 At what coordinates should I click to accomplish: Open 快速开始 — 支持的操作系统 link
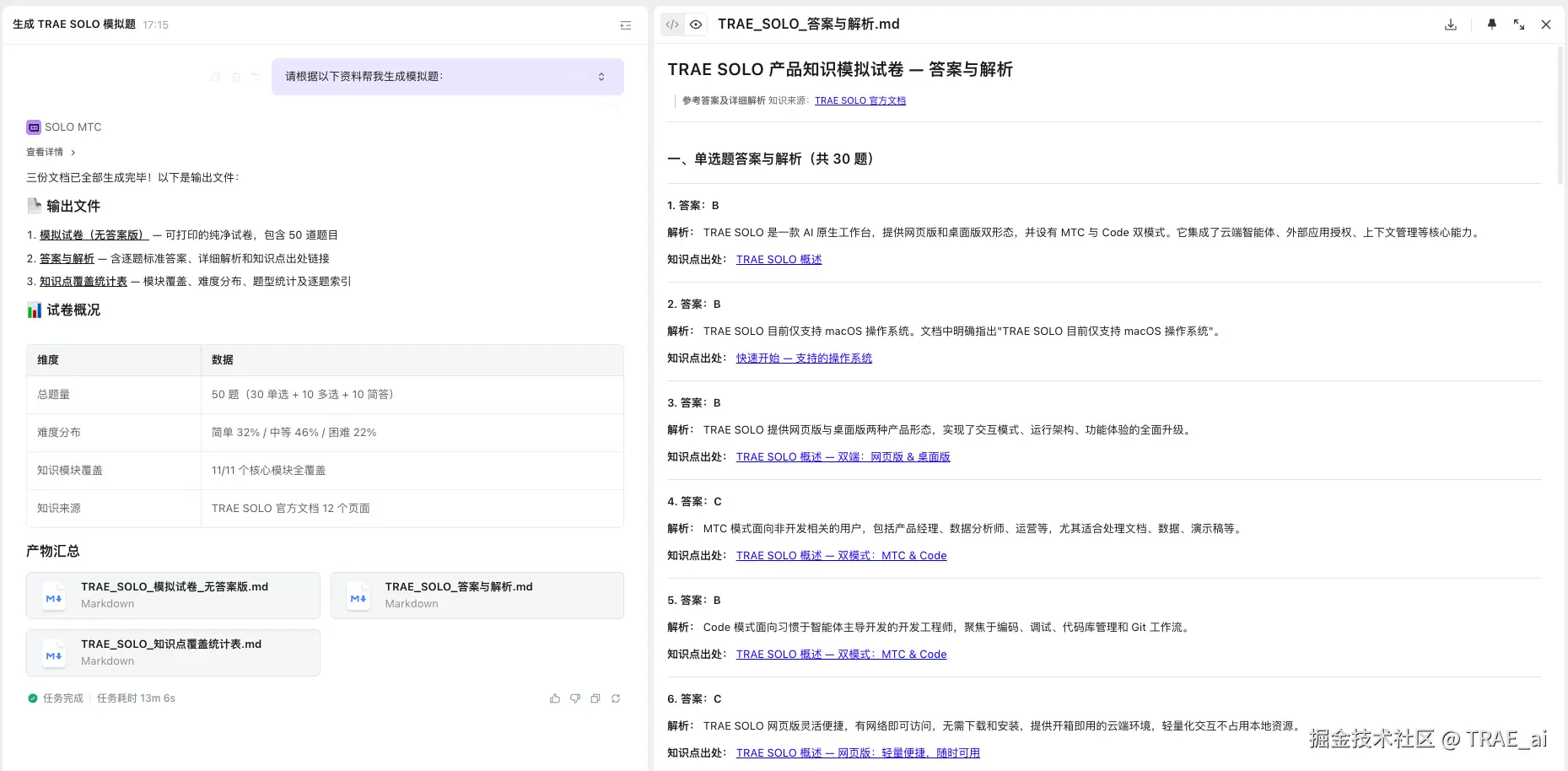(x=804, y=359)
